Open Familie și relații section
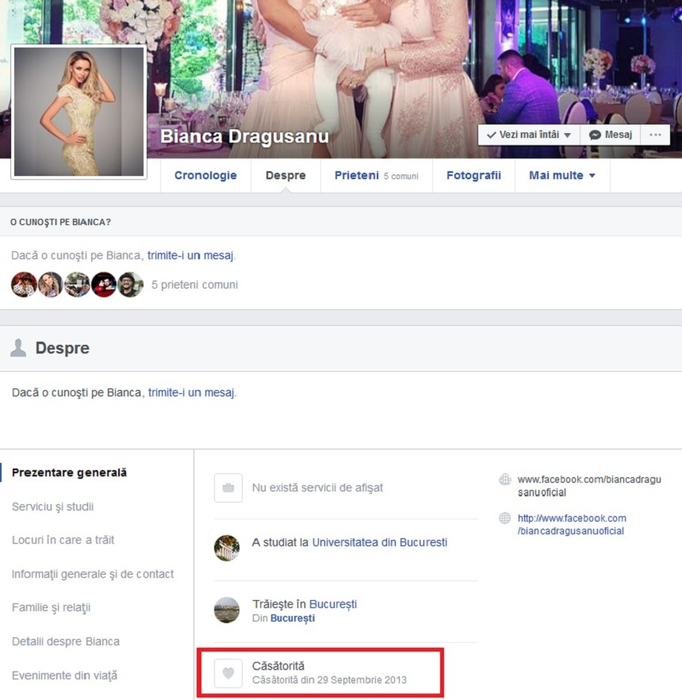This screenshot has height=700, width=682. [x=51, y=608]
